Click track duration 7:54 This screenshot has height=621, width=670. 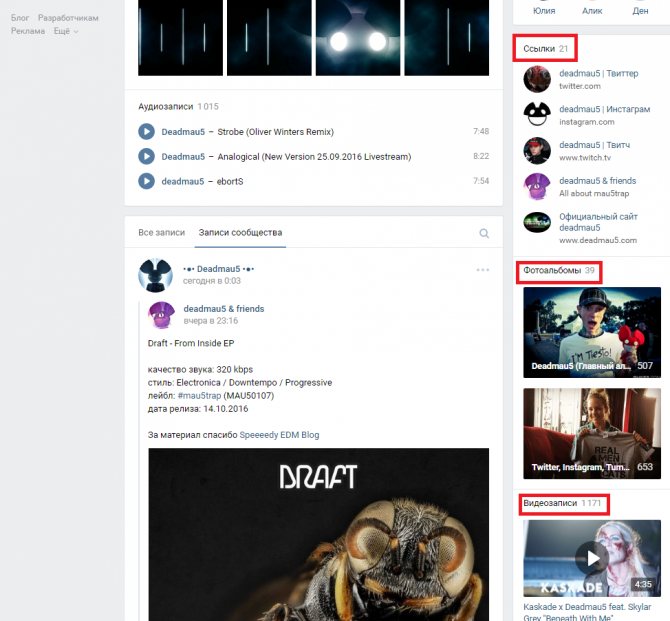pyautogui.click(x=481, y=181)
